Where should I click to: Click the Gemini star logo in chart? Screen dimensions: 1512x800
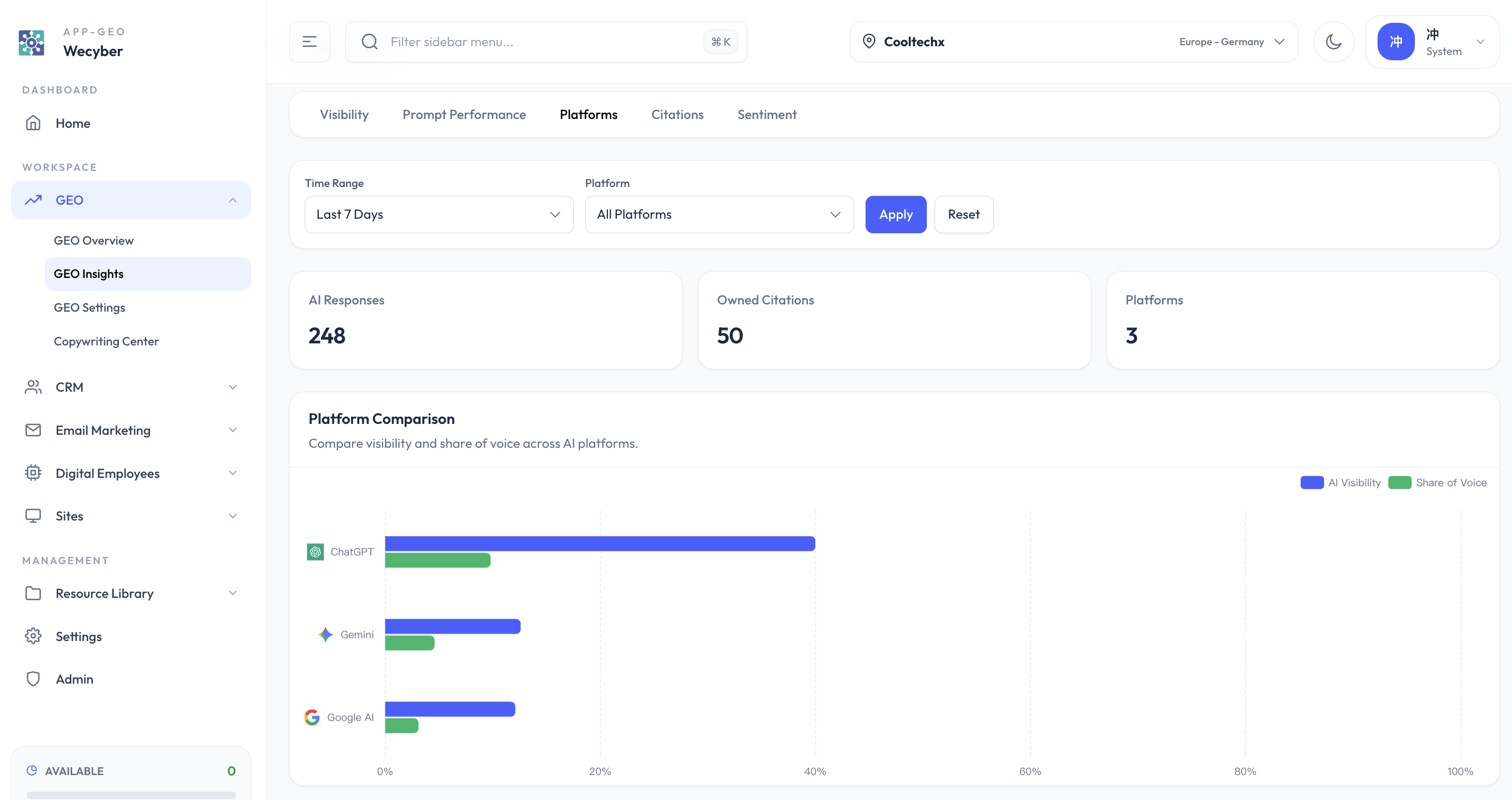point(325,634)
